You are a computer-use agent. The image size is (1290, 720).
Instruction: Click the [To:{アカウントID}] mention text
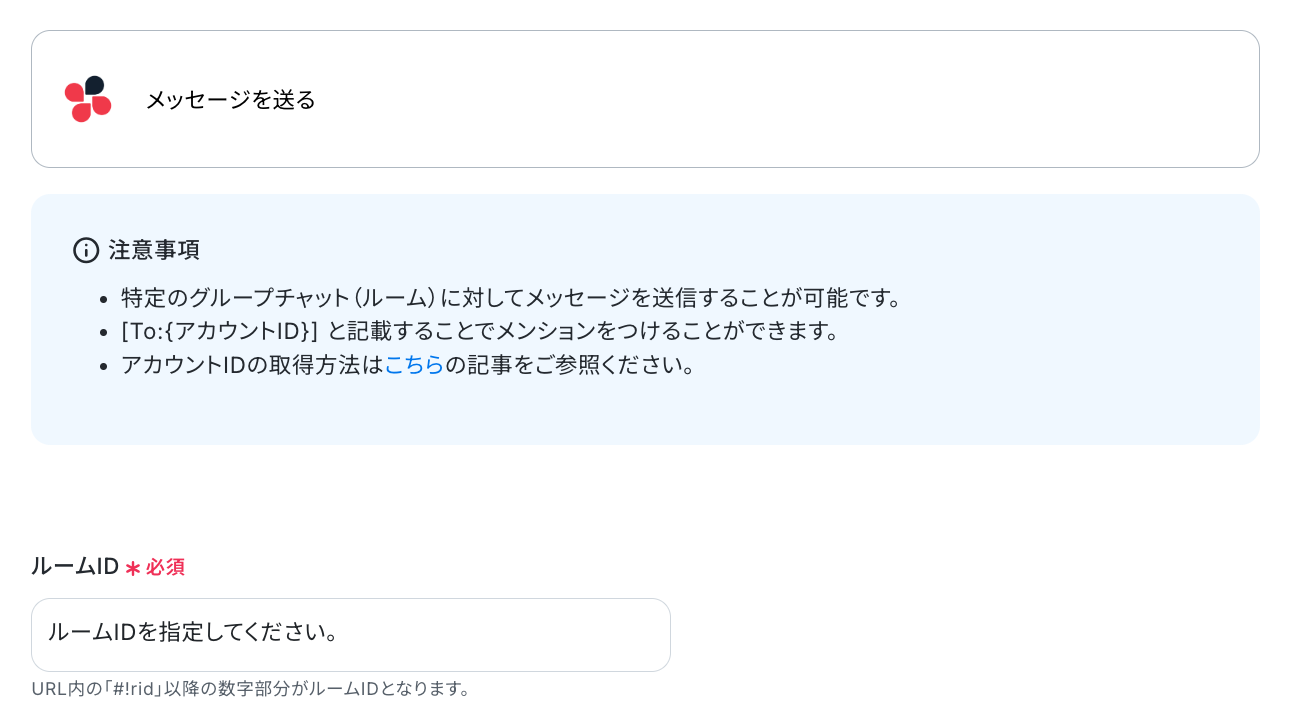click(x=219, y=331)
